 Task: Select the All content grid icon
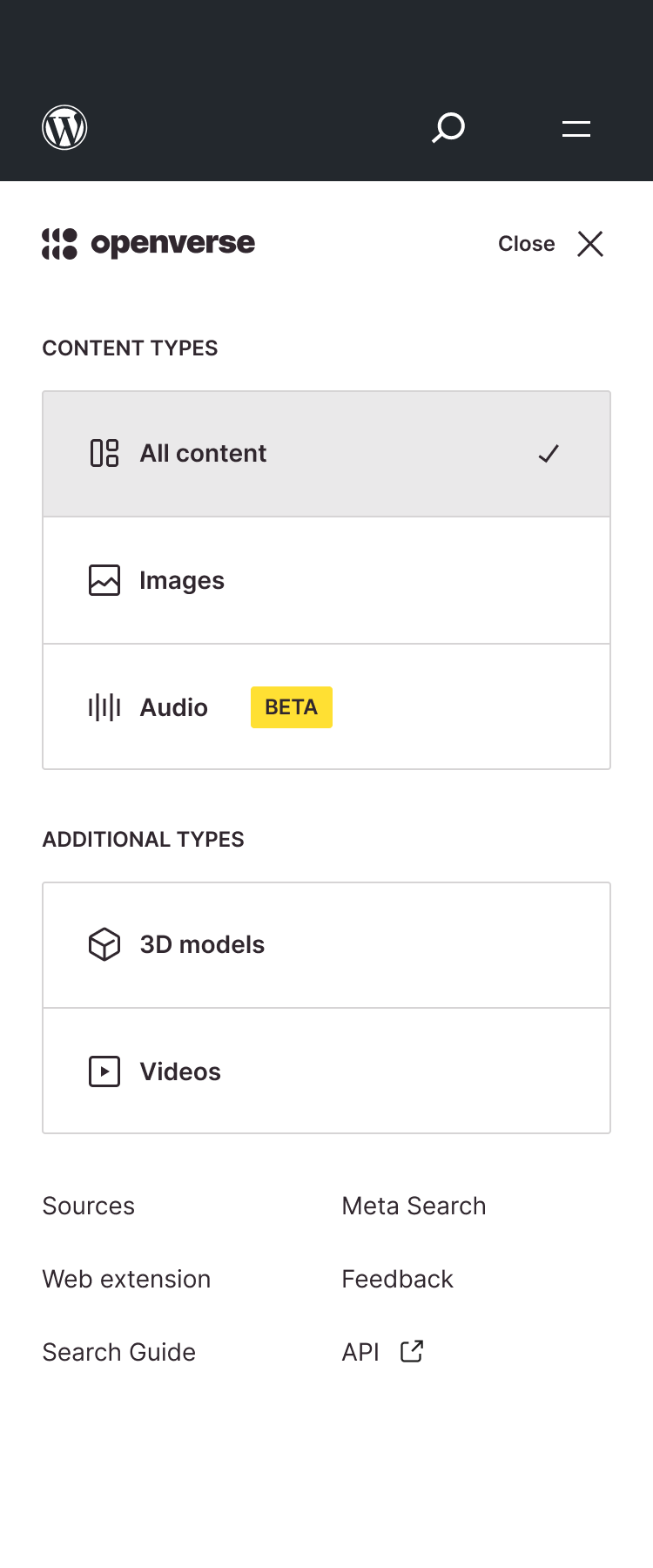[x=104, y=453]
